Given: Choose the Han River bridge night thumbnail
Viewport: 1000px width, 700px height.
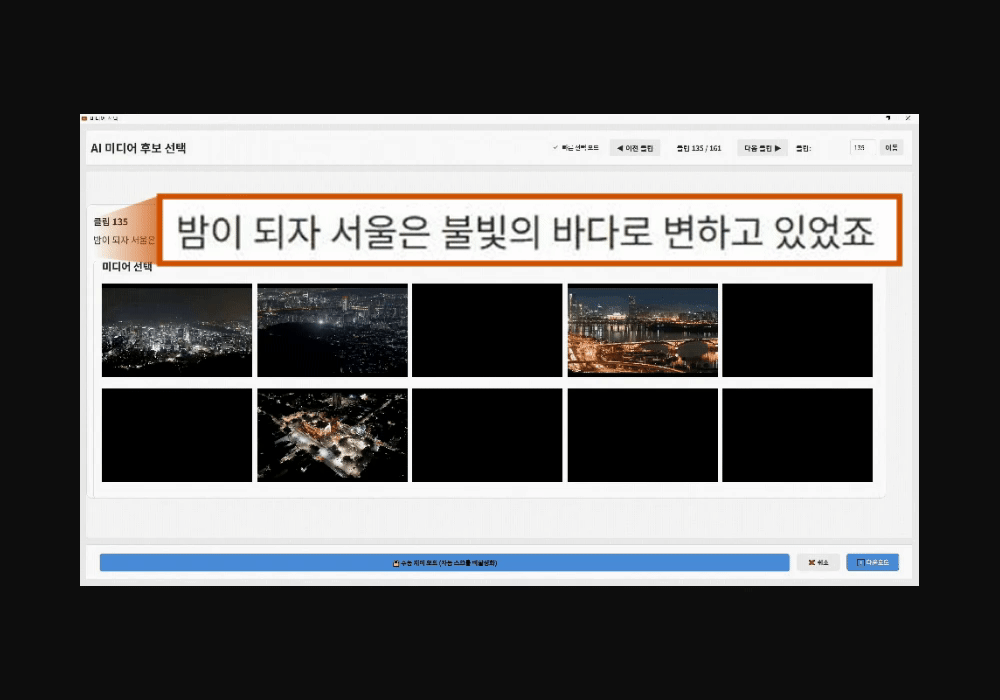Looking at the screenshot, I should (x=642, y=330).
